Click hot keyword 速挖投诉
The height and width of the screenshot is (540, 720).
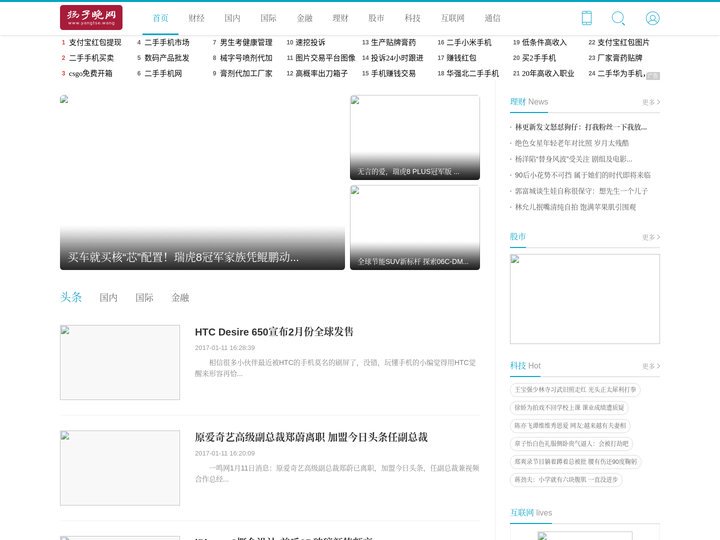[310, 42]
